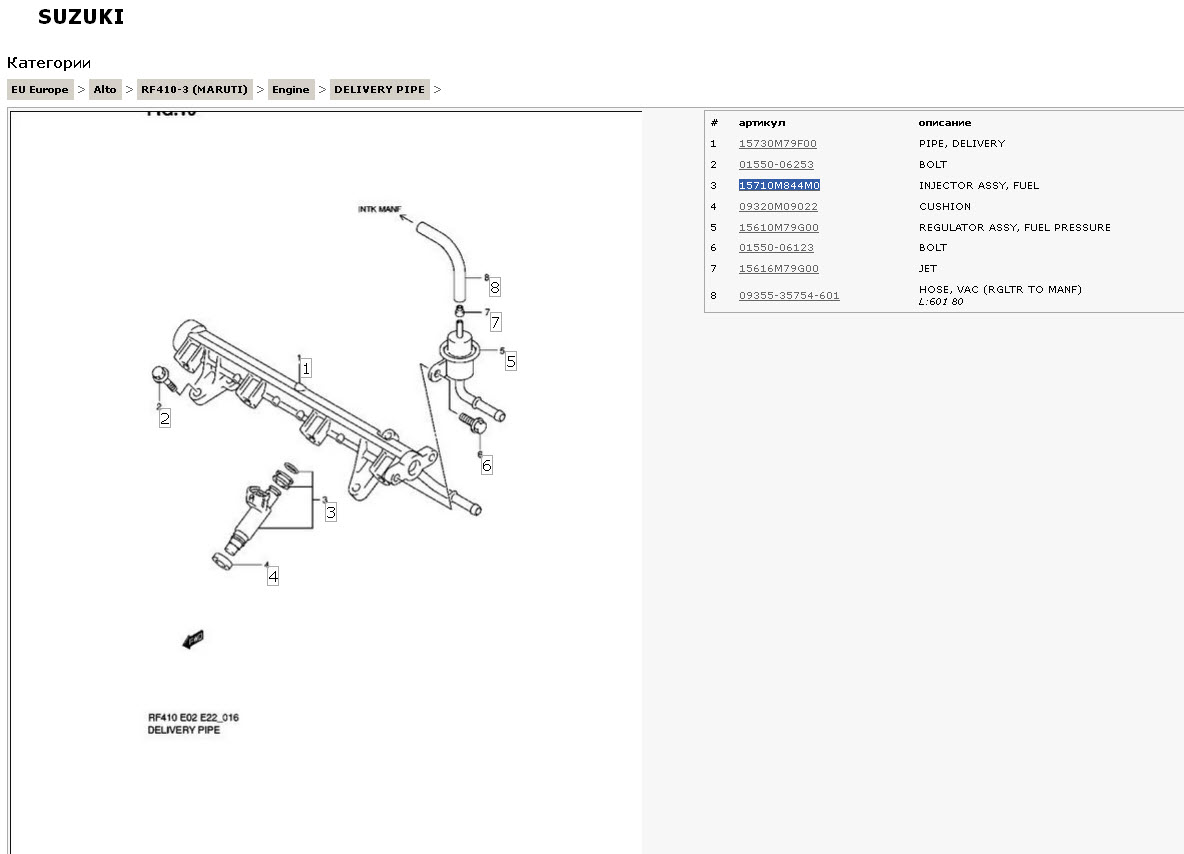Viewport: 1184px width, 854px height.
Task: Click the CUSHION description text
Action: pos(945,206)
